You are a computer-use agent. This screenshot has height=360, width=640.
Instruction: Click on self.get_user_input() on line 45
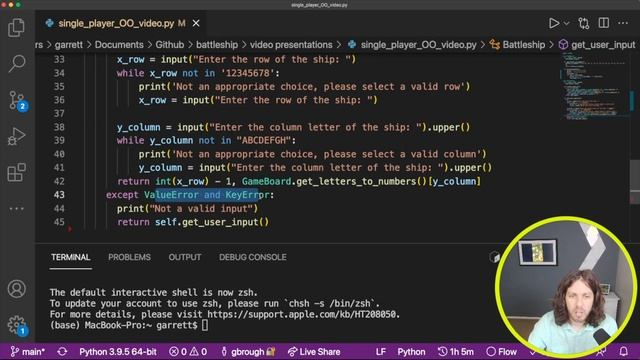(x=212, y=222)
